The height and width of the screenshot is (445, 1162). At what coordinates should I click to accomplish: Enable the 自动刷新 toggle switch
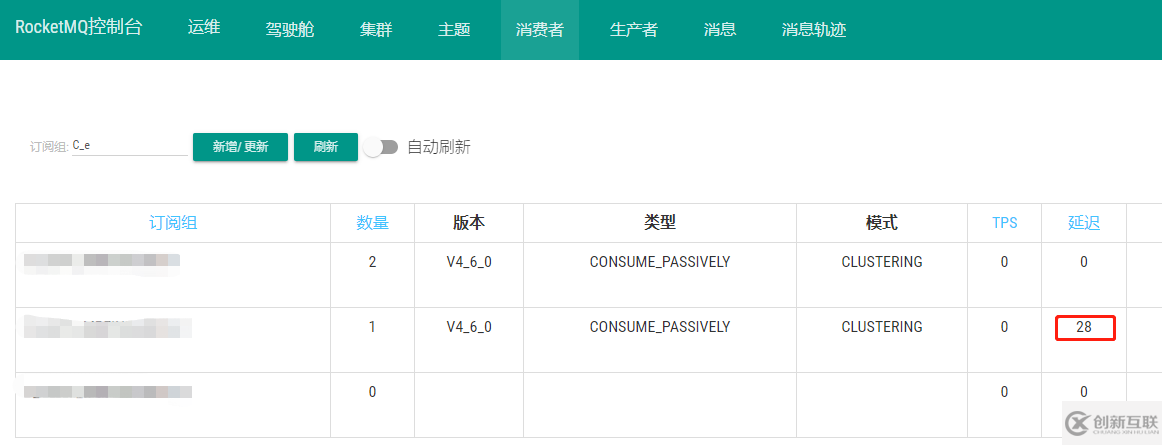point(380,147)
